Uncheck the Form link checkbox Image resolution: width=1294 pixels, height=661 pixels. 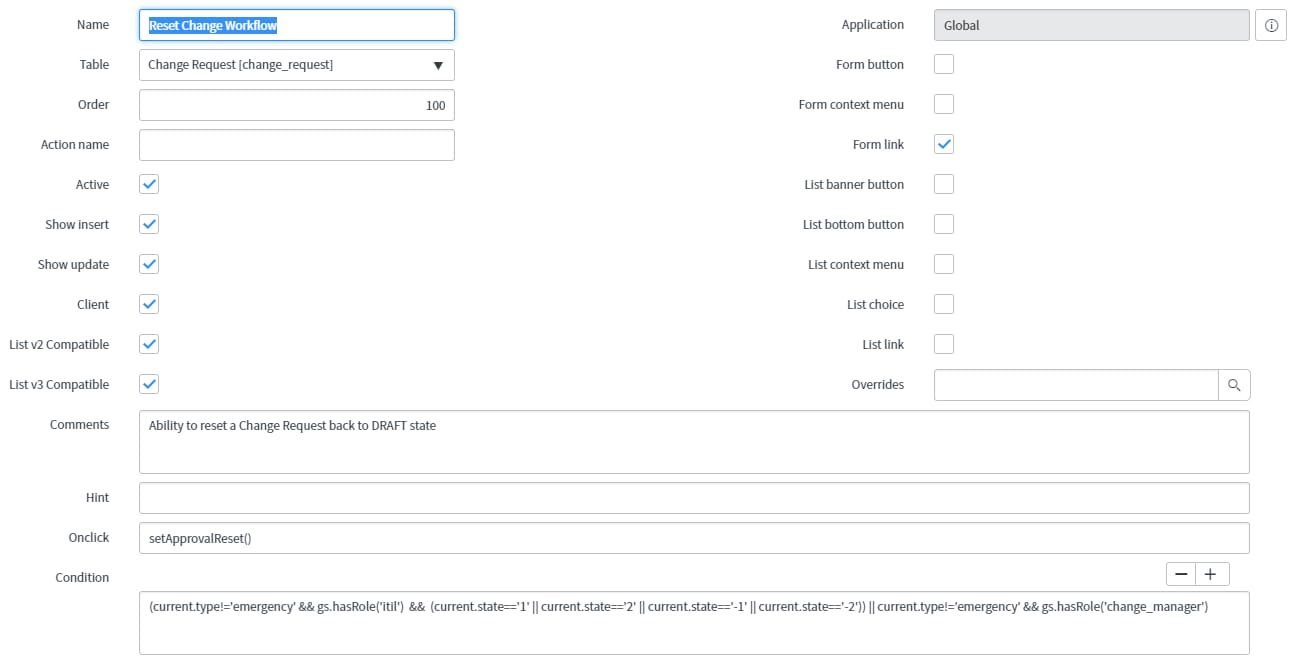[944, 144]
